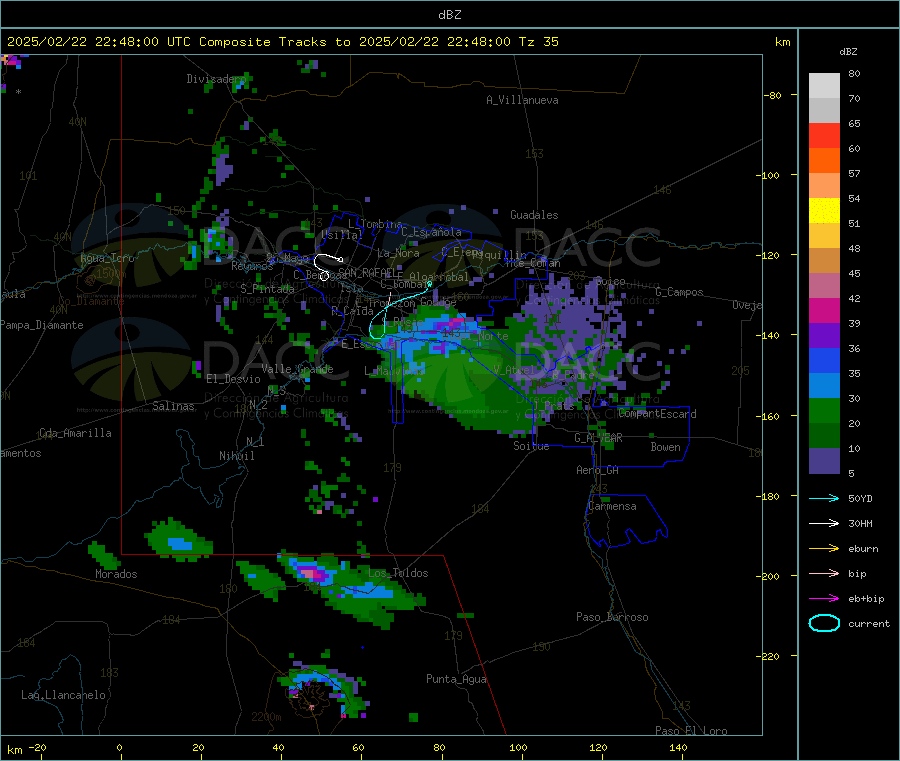This screenshot has width=900, height=761.
Task: Click the eb+bip magenta arrow legend icon
Action: coord(824,598)
